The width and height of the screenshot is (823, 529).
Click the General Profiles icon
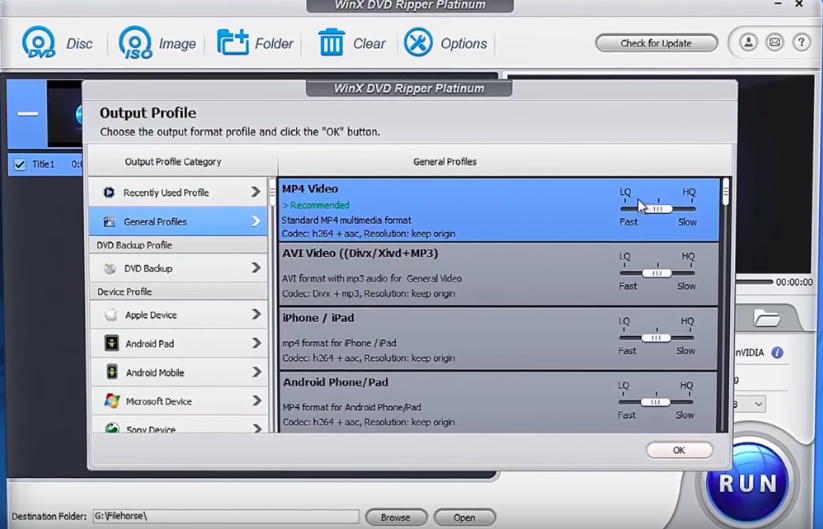coord(109,221)
